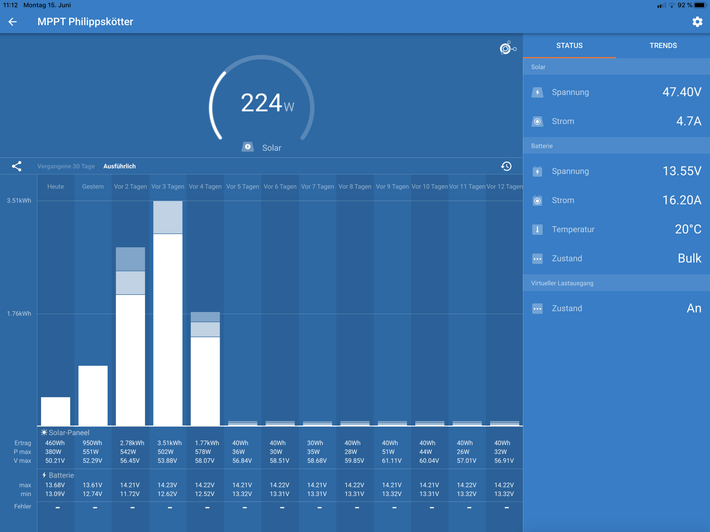Go back using the arrow icon
The height and width of the screenshot is (532, 710).
coord(13,22)
